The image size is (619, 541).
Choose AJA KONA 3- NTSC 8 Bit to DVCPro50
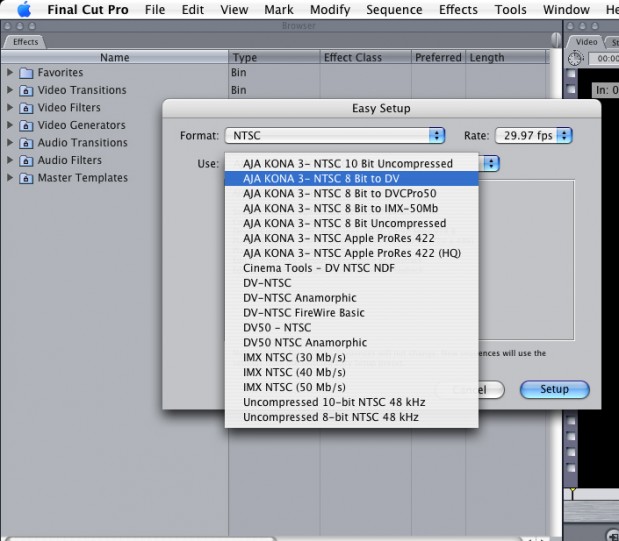[x=351, y=193]
